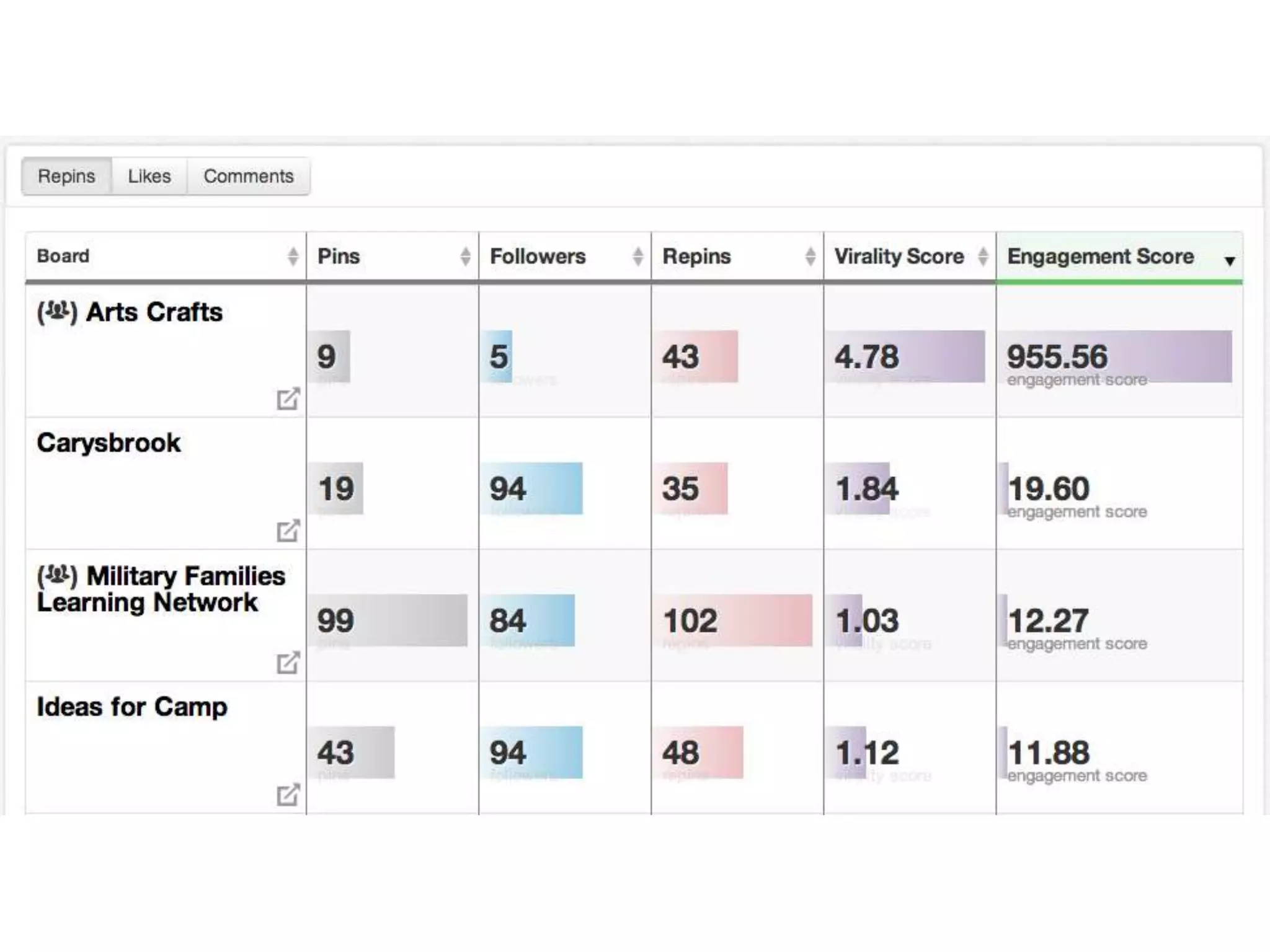This screenshot has width=1270, height=952.
Task: Click the group icon beside Military Families
Action: click(57, 575)
